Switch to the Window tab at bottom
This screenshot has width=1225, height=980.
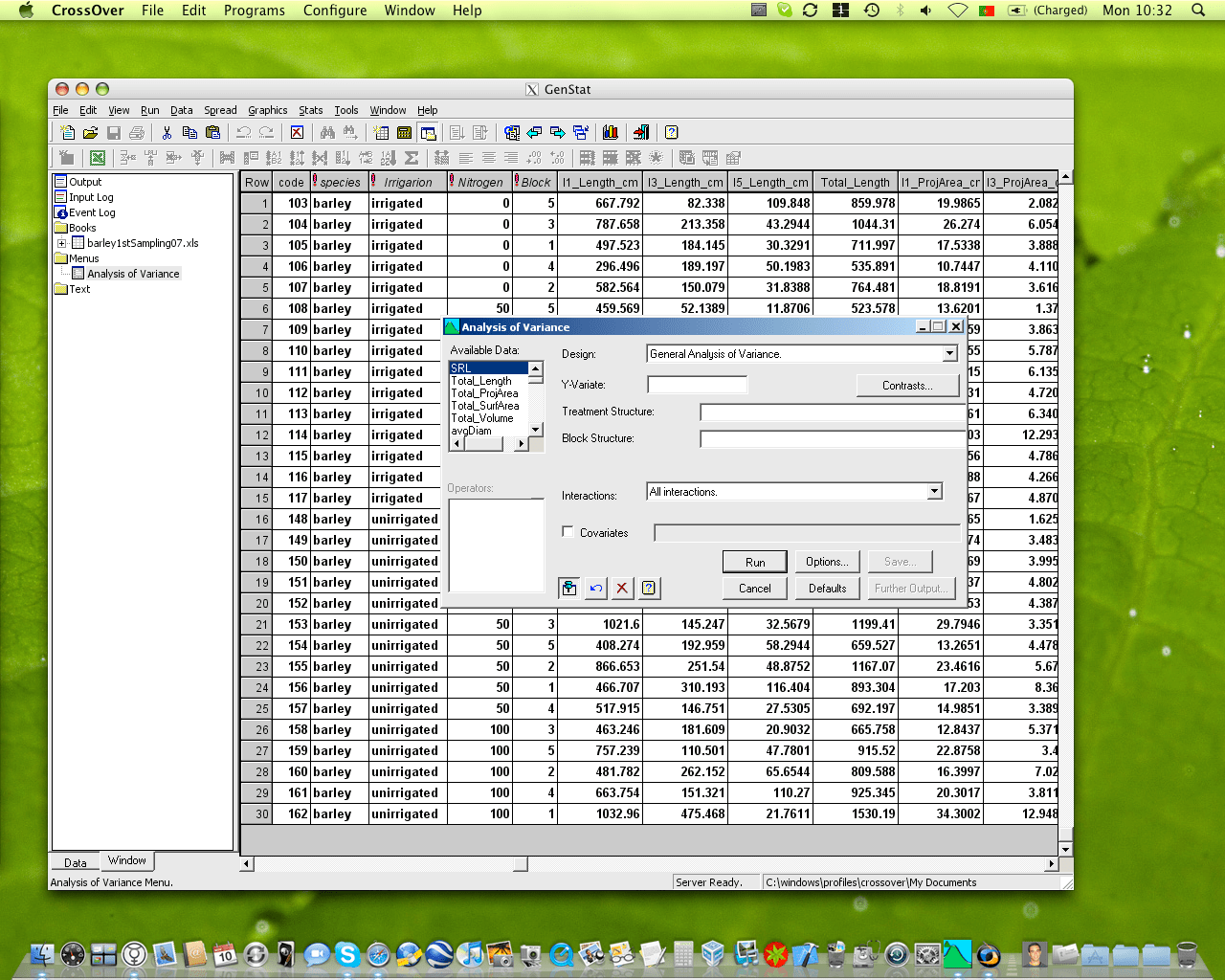click(127, 860)
